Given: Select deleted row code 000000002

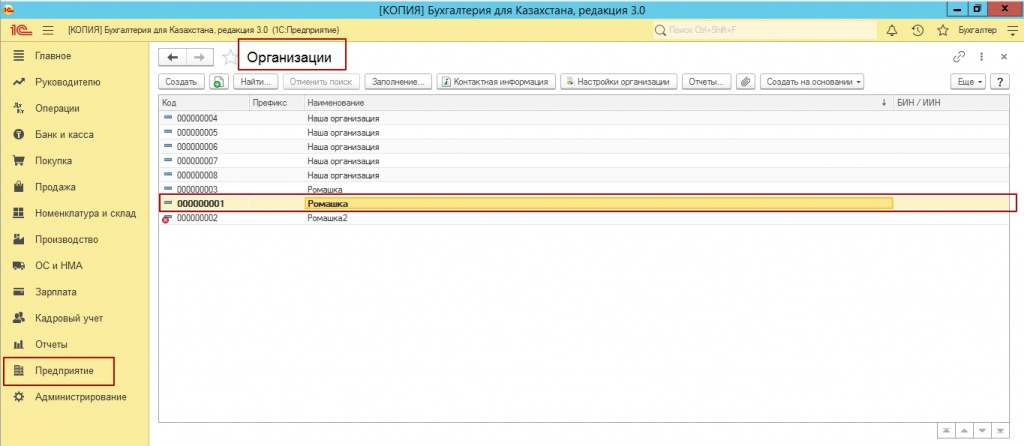Looking at the screenshot, I should [x=583, y=218].
